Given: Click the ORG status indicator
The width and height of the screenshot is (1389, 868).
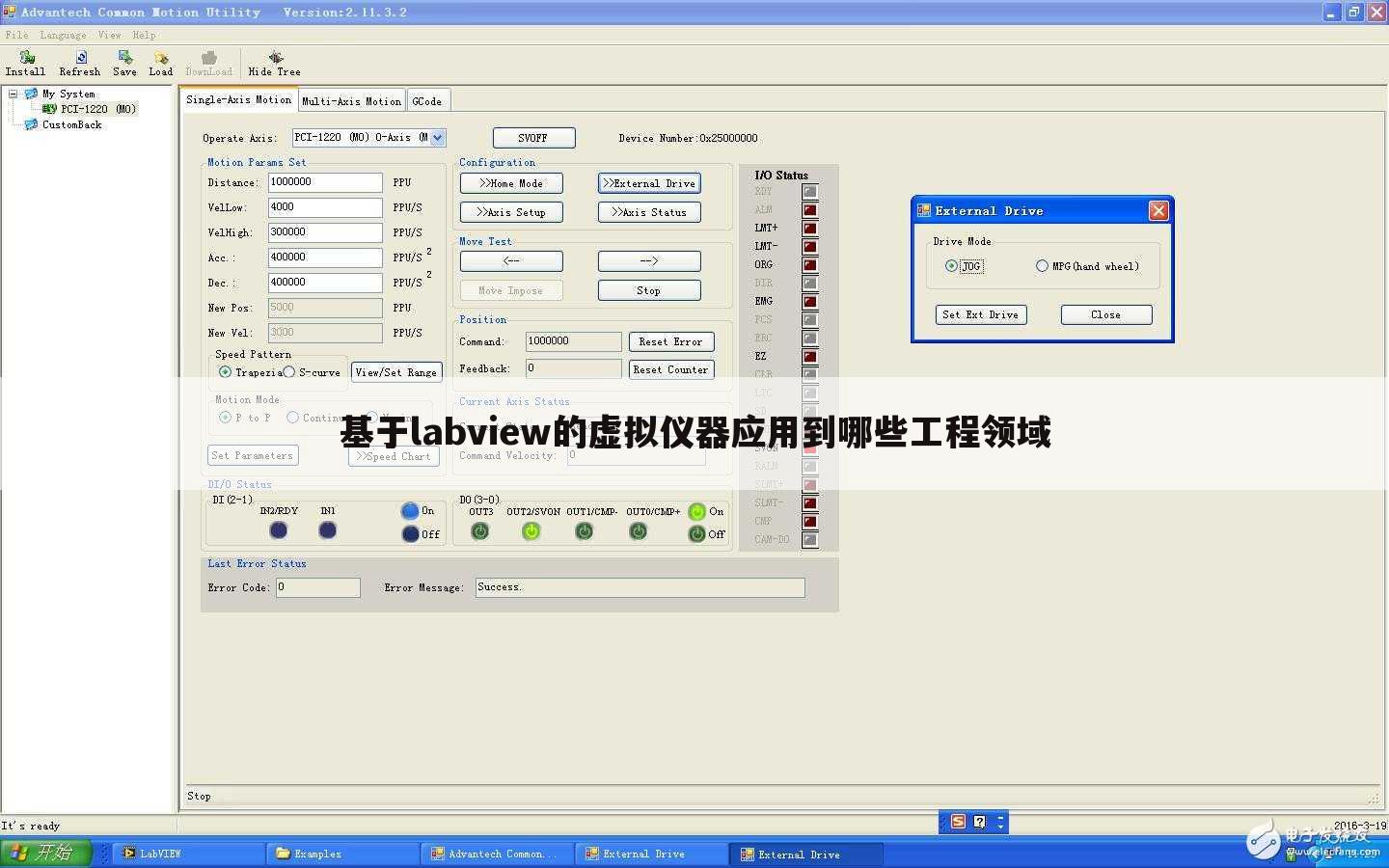Looking at the screenshot, I should click(810, 264).
